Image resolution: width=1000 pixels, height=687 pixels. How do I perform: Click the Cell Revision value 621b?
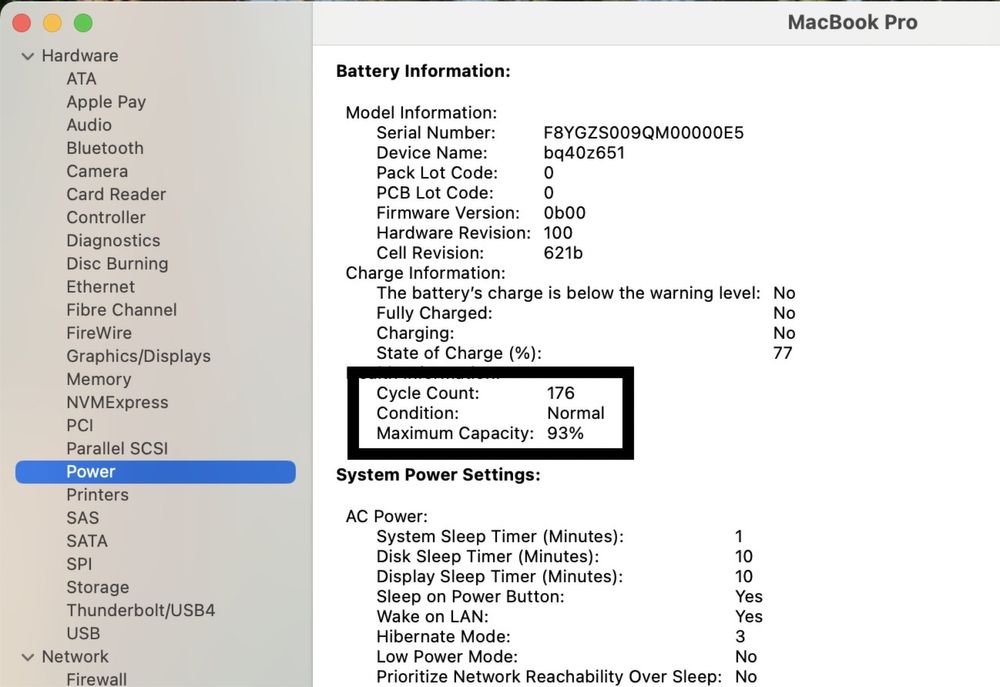pyautogui.click(x=563, y=253)
